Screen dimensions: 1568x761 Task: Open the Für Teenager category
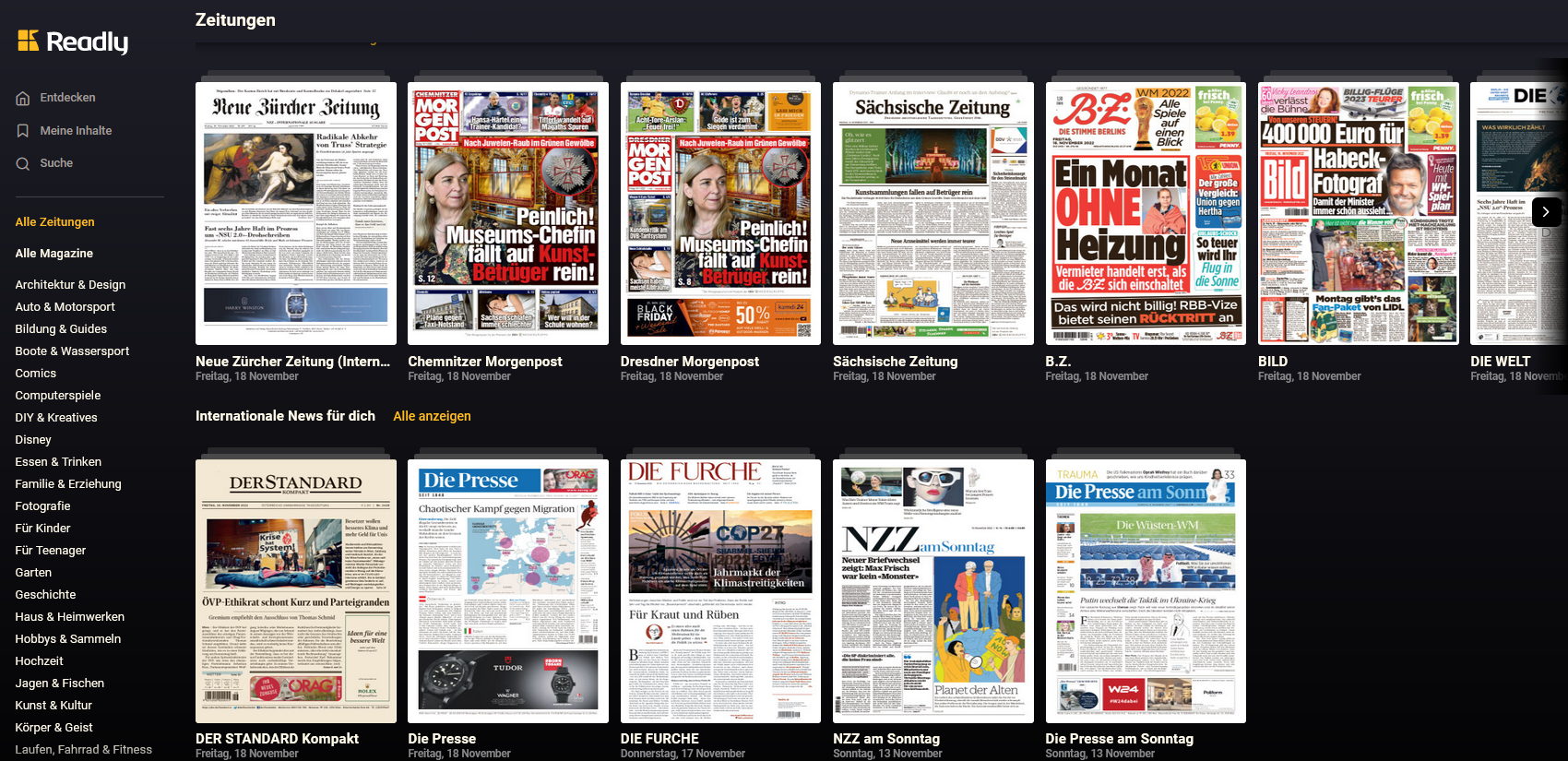point(50,551)
